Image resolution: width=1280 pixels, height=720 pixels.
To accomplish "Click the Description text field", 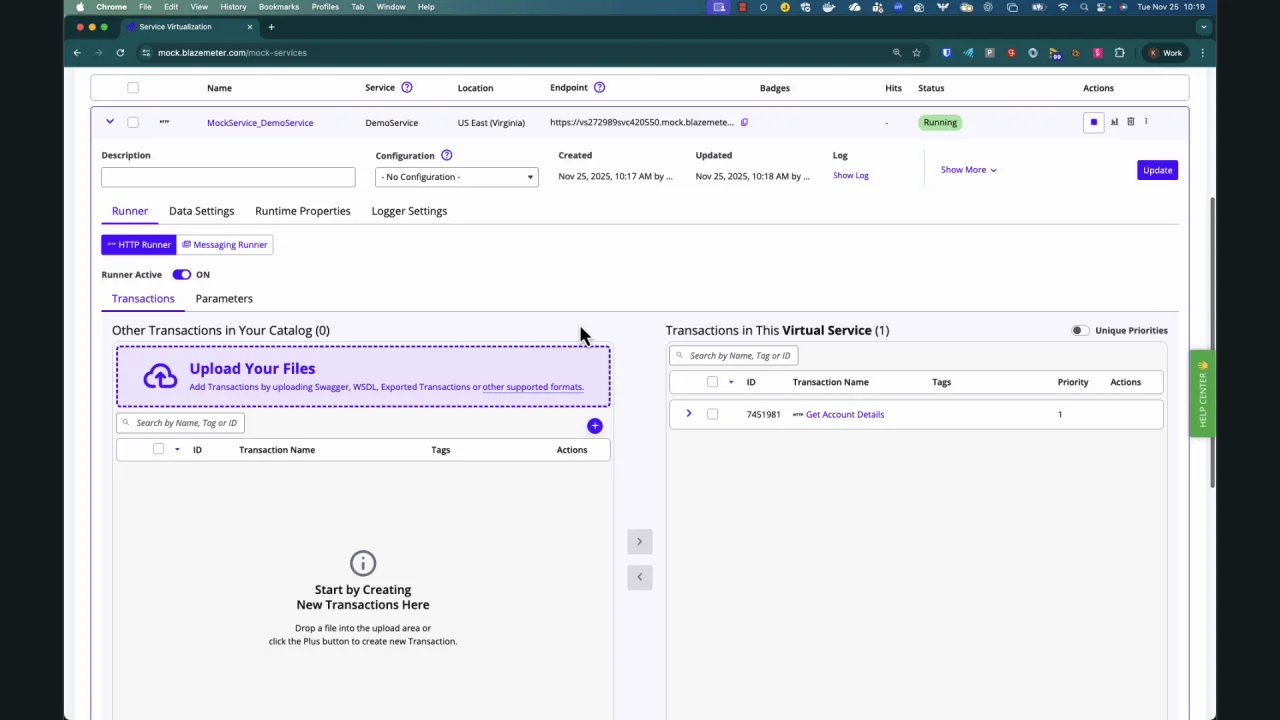I will click(x=228, y=177).
